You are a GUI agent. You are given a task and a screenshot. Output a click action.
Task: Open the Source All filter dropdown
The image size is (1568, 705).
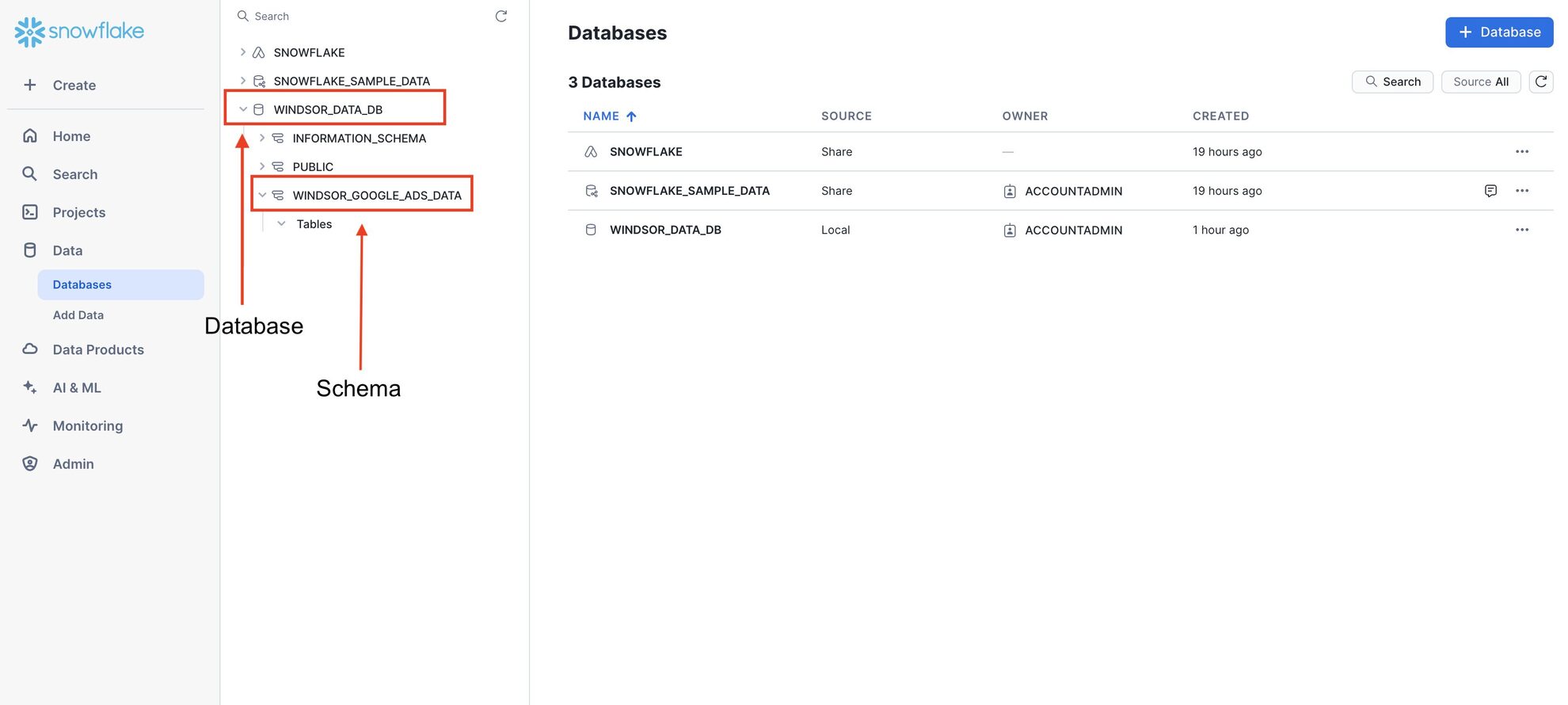(x=1481, y=82)
